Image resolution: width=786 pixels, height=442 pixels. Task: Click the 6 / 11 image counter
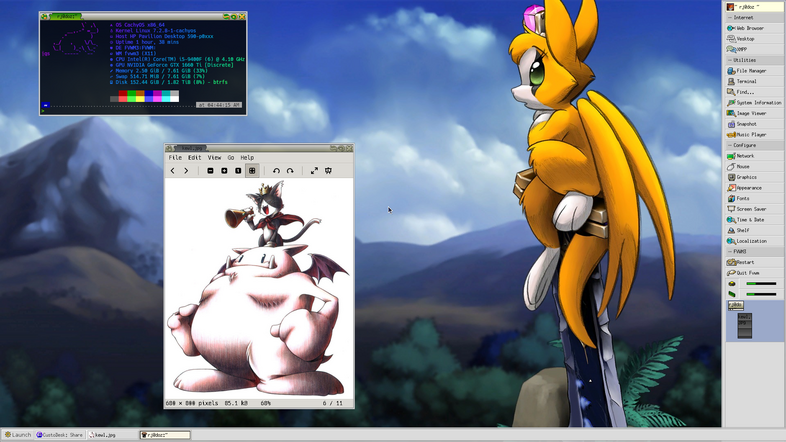point(332,403)
